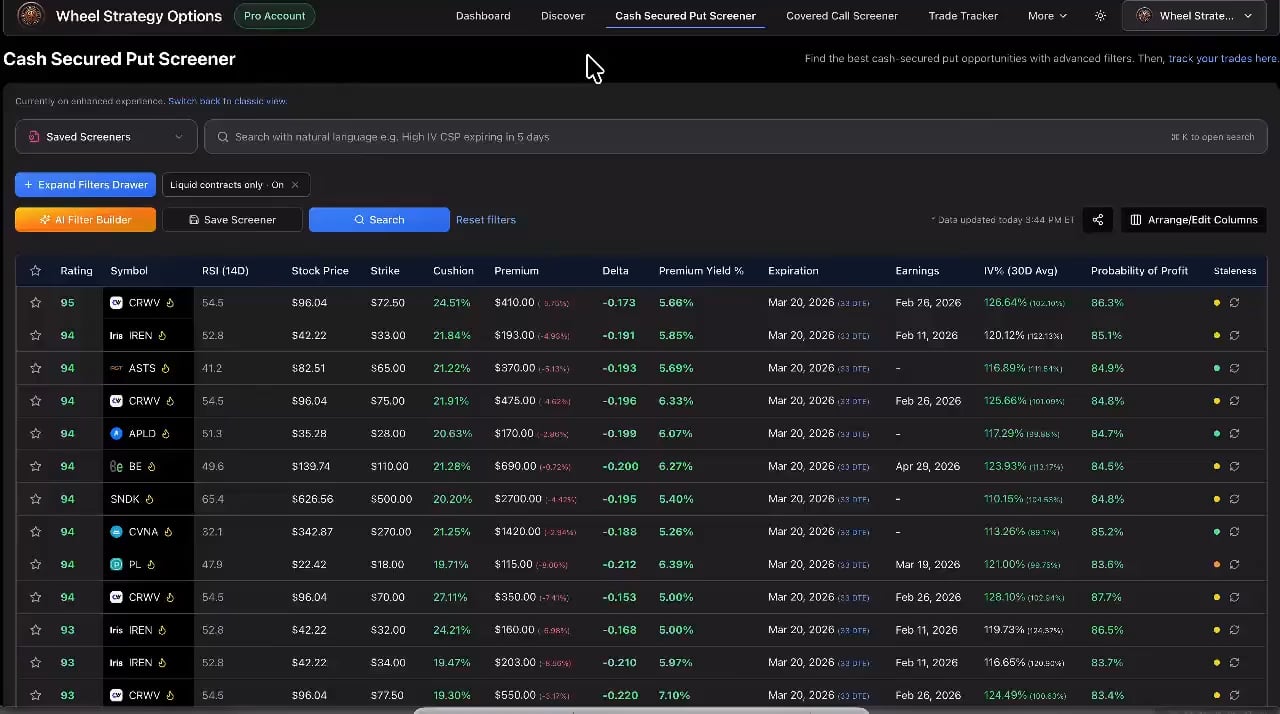This screenshot has height=714, width=1280.
Task: Click the CRWV ticker logo in the first row
Action: pyautogui.click(x=117, y=303)
